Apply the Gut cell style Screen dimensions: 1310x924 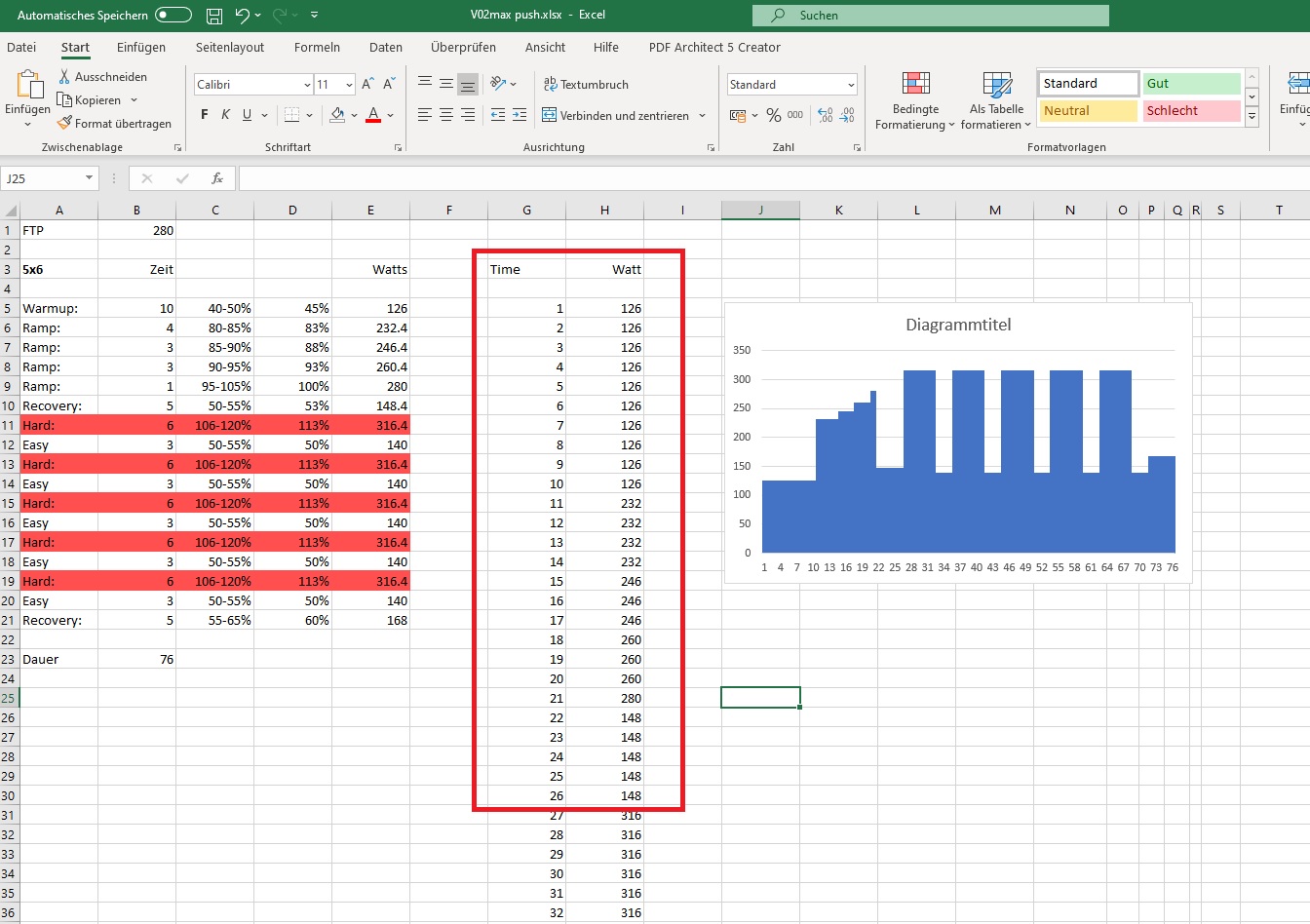[1191, 84]
